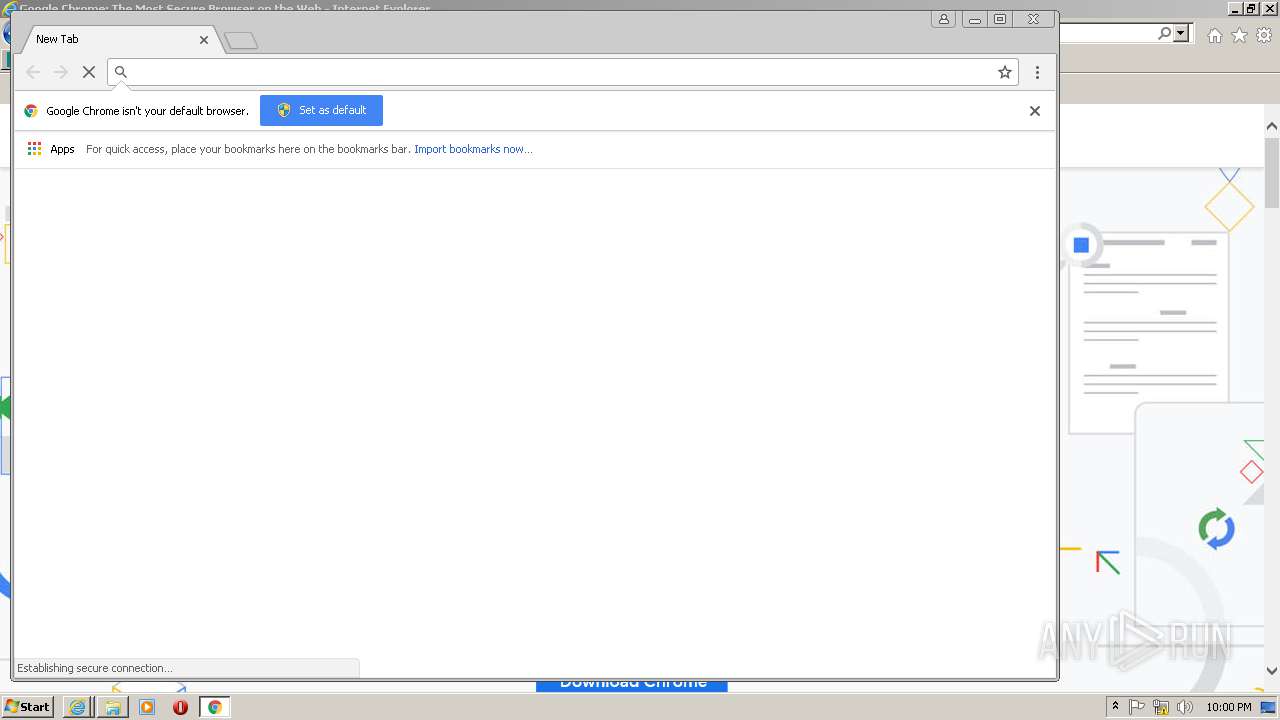Viewport: 1280px width, 720px height.
Task: Open a new tab in Chrome
Action: pos(241,41)
